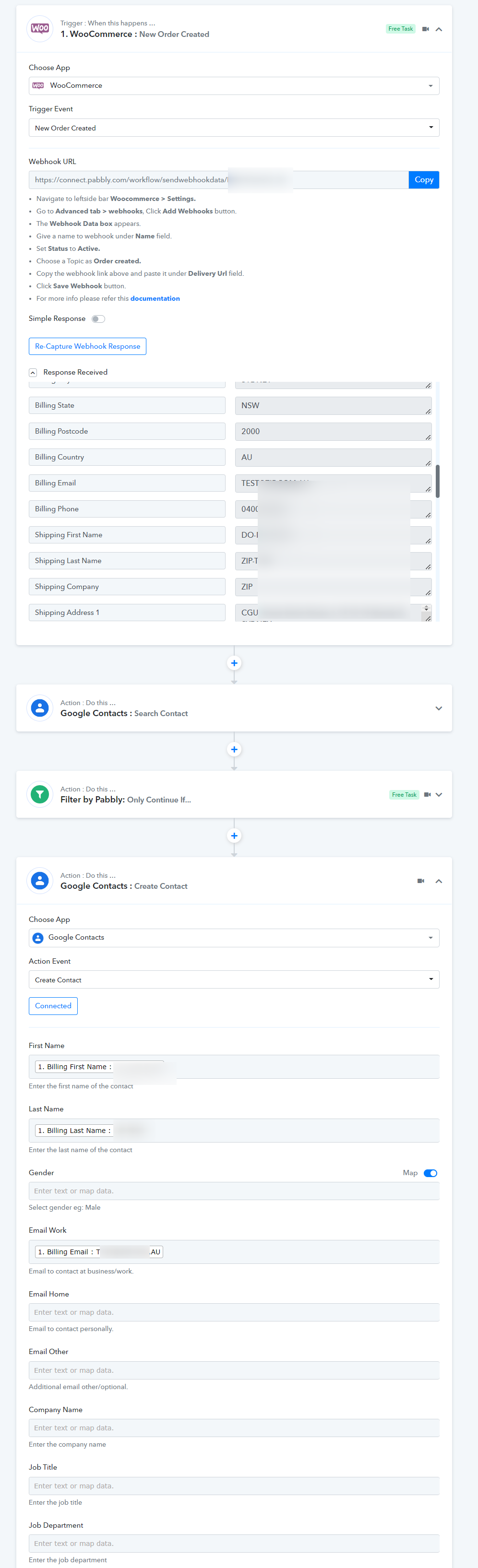Image resolution: width=478 pixels, height=1568 pixels.
Task: Click the First Name mapped field
Action: click(234, 1067)
